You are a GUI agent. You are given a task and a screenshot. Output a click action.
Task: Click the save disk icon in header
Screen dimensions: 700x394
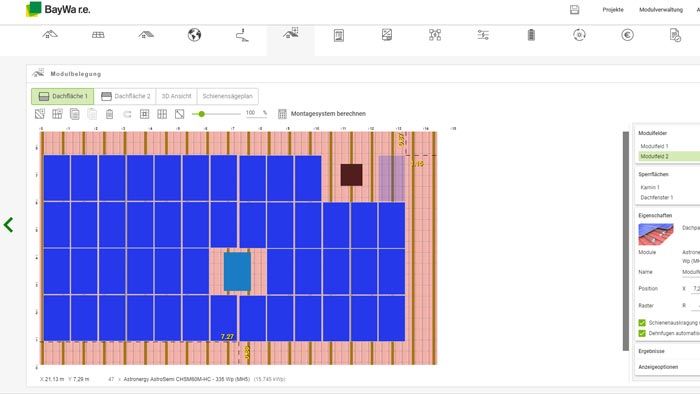575,9
